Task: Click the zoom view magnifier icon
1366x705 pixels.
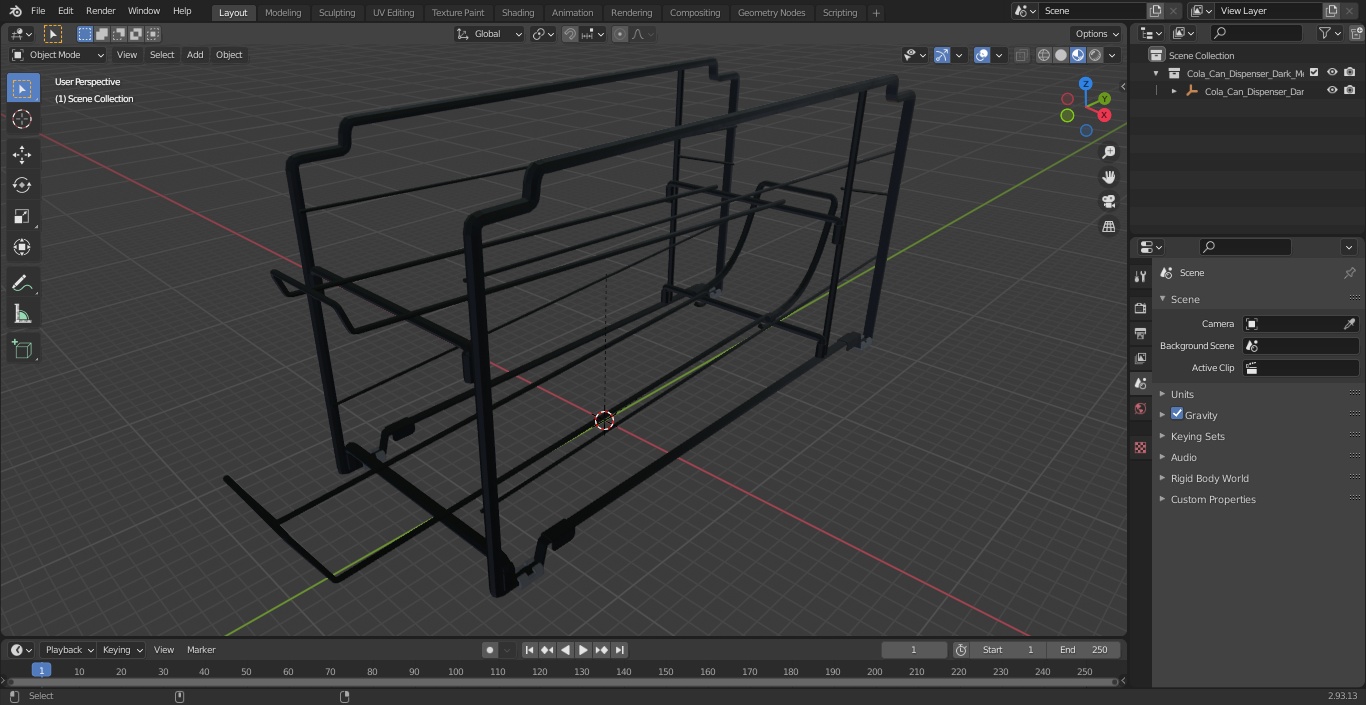Action: coord(1108,152)
